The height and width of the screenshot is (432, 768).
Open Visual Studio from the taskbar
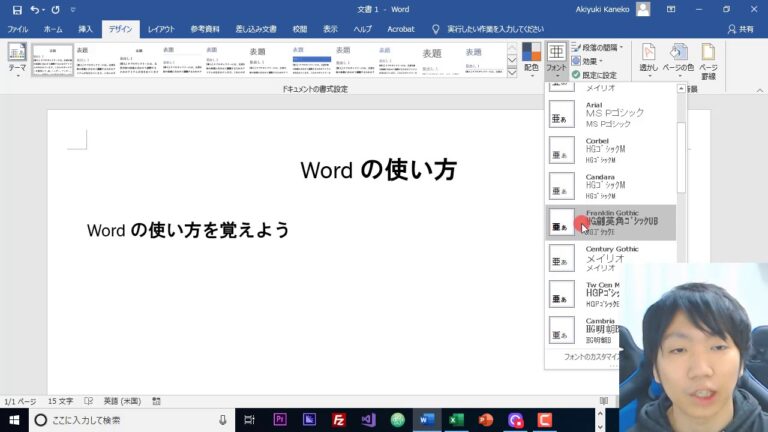click(368, 420)
